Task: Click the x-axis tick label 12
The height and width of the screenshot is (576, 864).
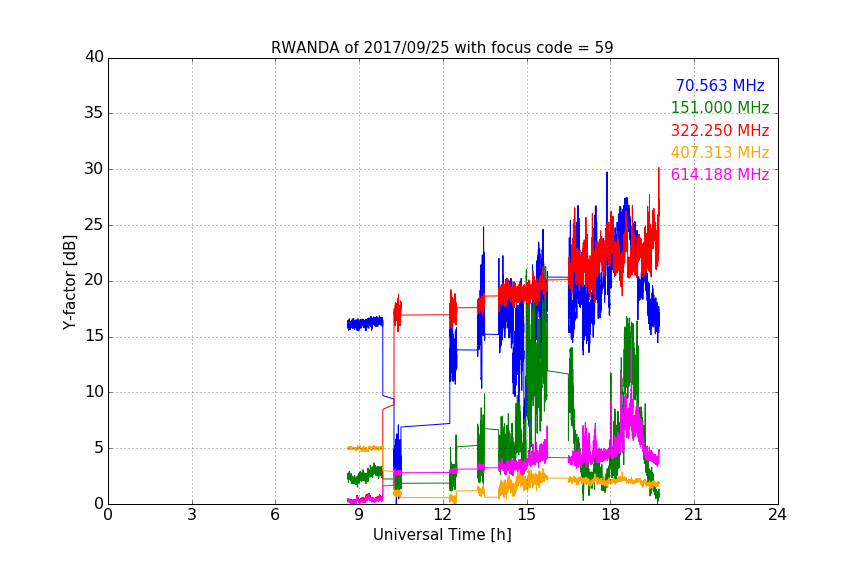Action: (443, 515)
